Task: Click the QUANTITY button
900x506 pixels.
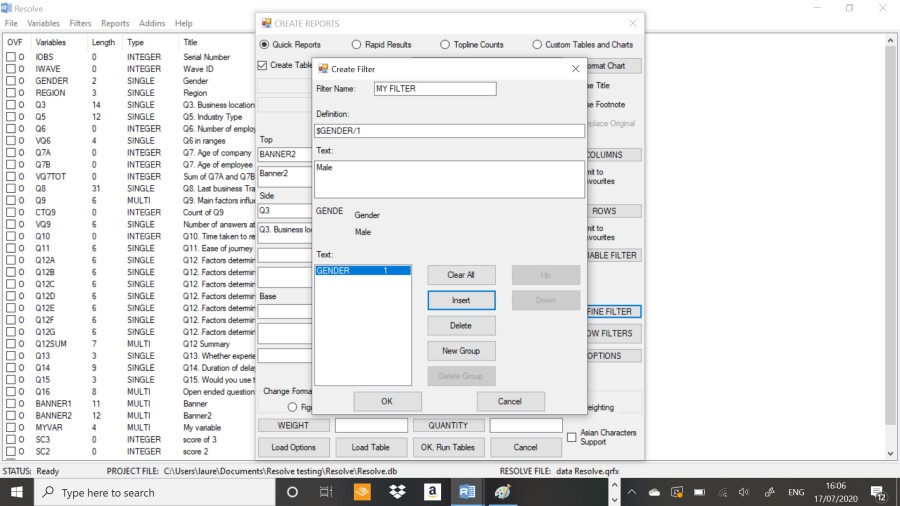Action: (448, 425)
